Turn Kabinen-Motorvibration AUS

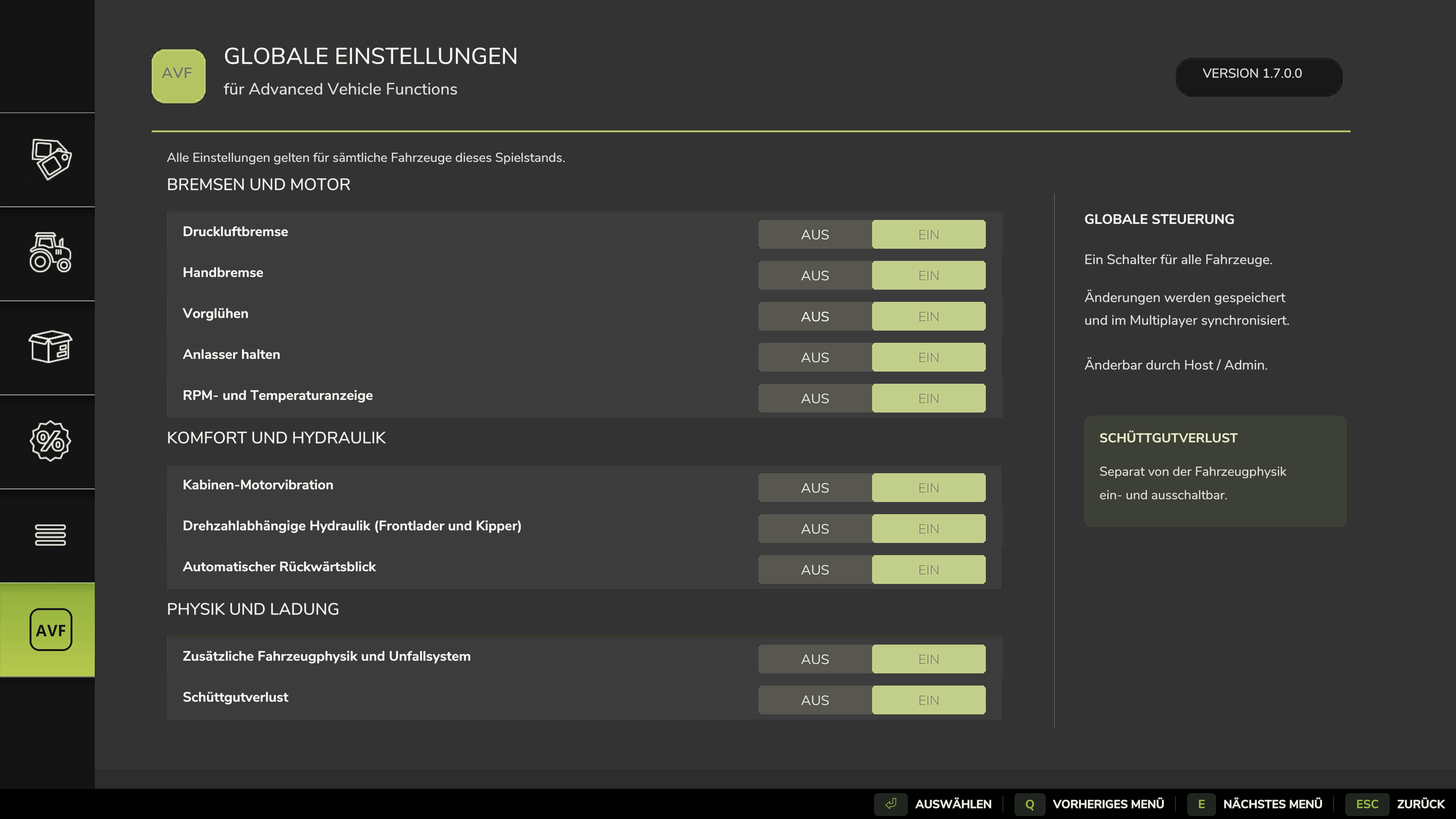tap(815, 488)
